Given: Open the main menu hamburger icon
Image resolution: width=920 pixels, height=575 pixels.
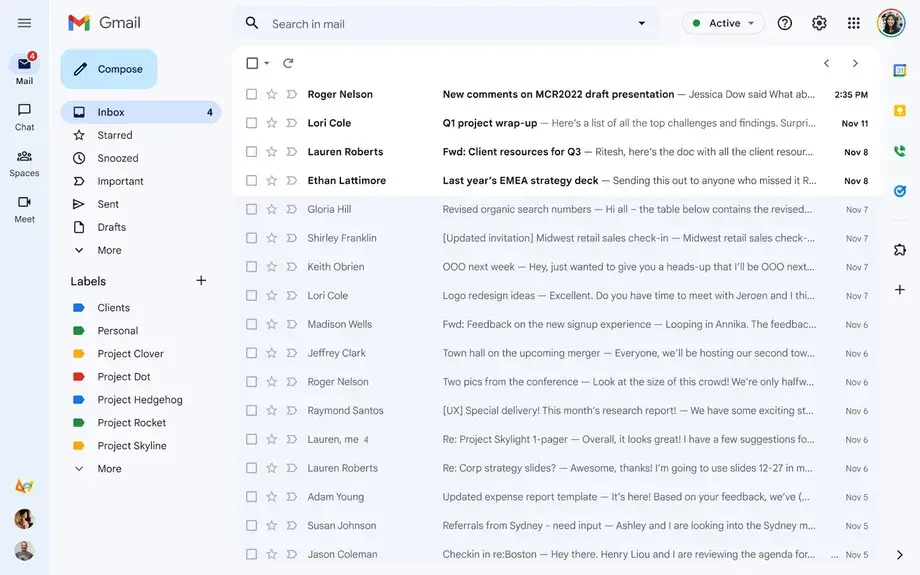Looking at the screenshot, I should point(24,23).
